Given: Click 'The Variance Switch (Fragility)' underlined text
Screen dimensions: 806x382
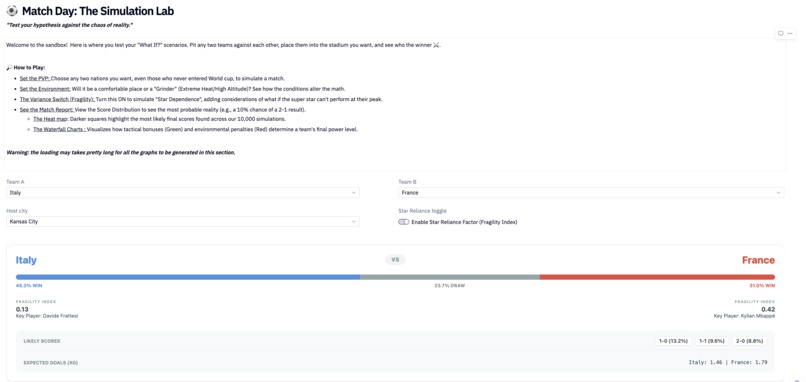Looking at the screenshot, I should click(x=58, y=99).
